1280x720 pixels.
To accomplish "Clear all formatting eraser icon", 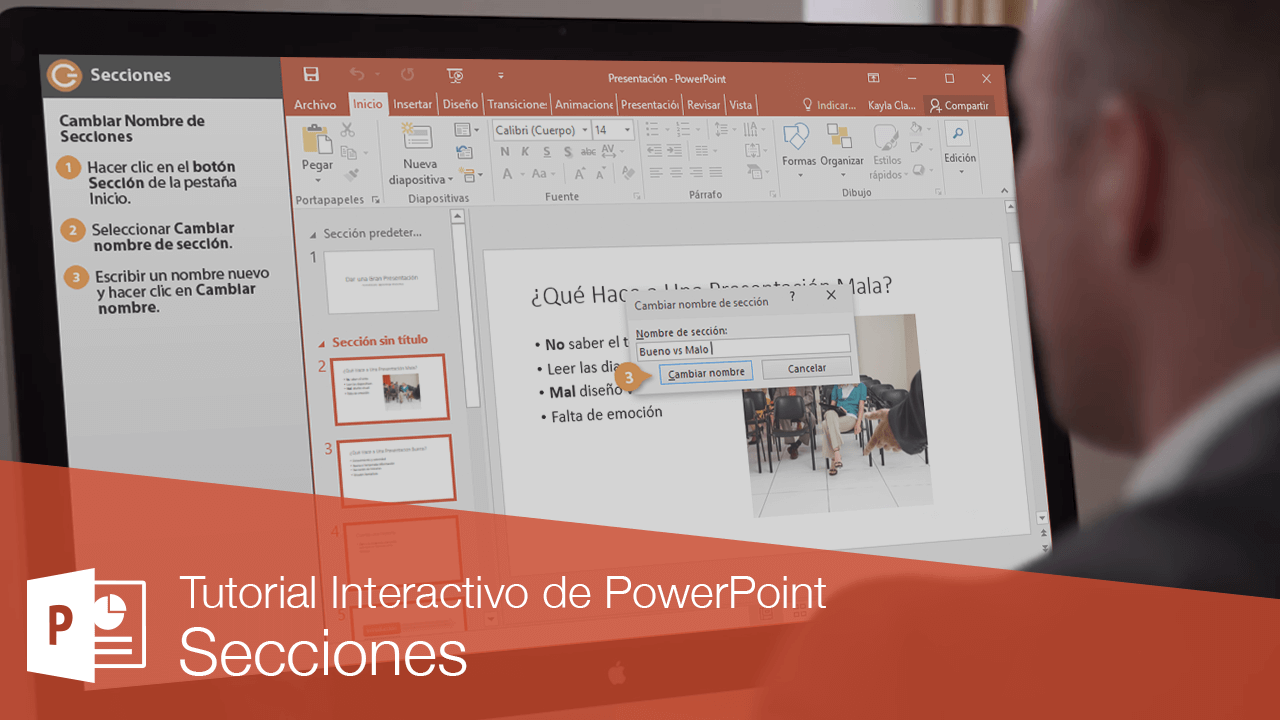I will tap(628, 173).
